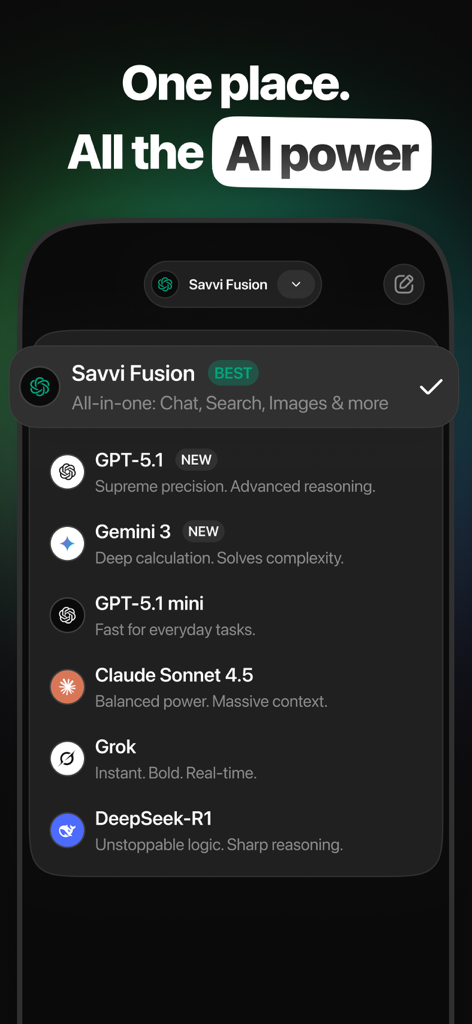The width and height of the screenshot is (472, 1024).
Task: Select the GPT-5.1 model option
Action: (x=236, y=472)
